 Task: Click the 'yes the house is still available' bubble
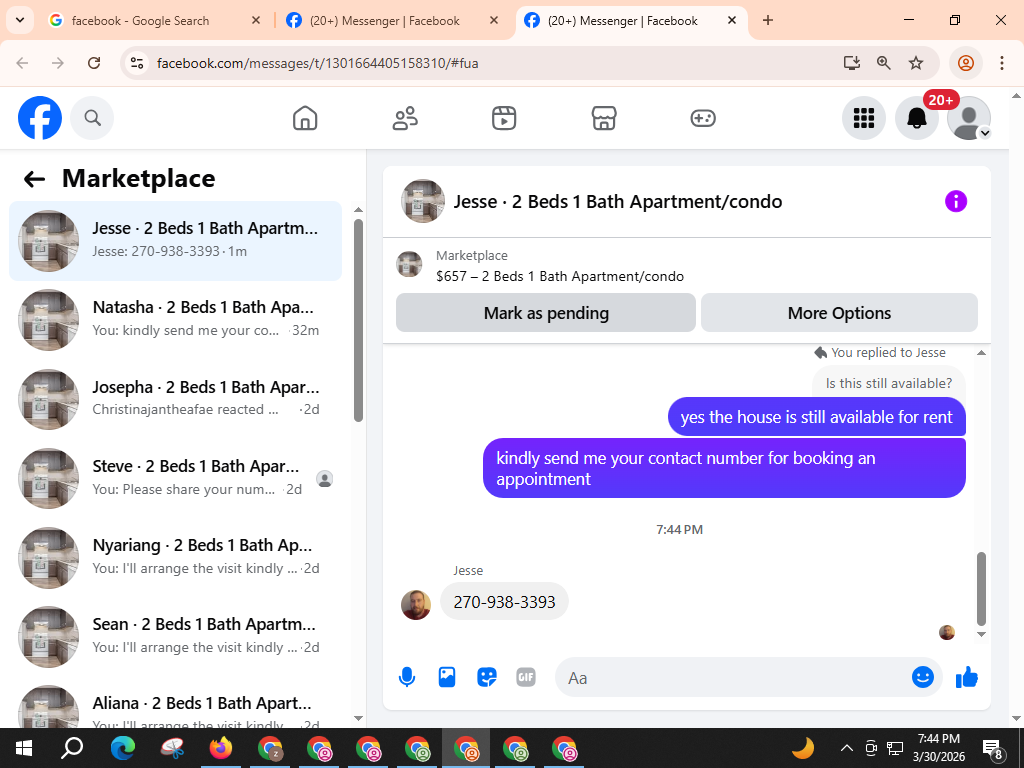816,417
